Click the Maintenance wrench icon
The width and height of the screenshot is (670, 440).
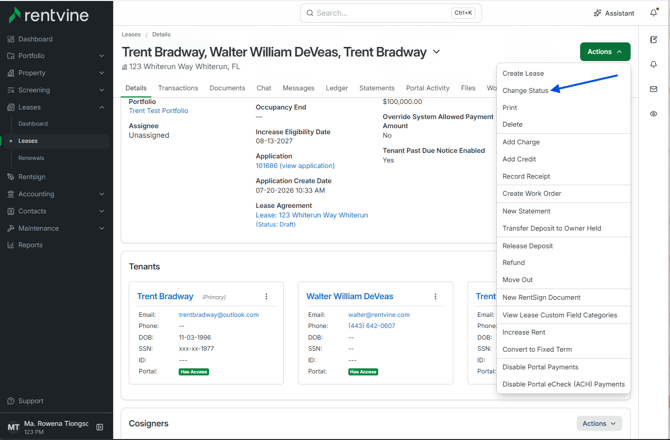11,228
